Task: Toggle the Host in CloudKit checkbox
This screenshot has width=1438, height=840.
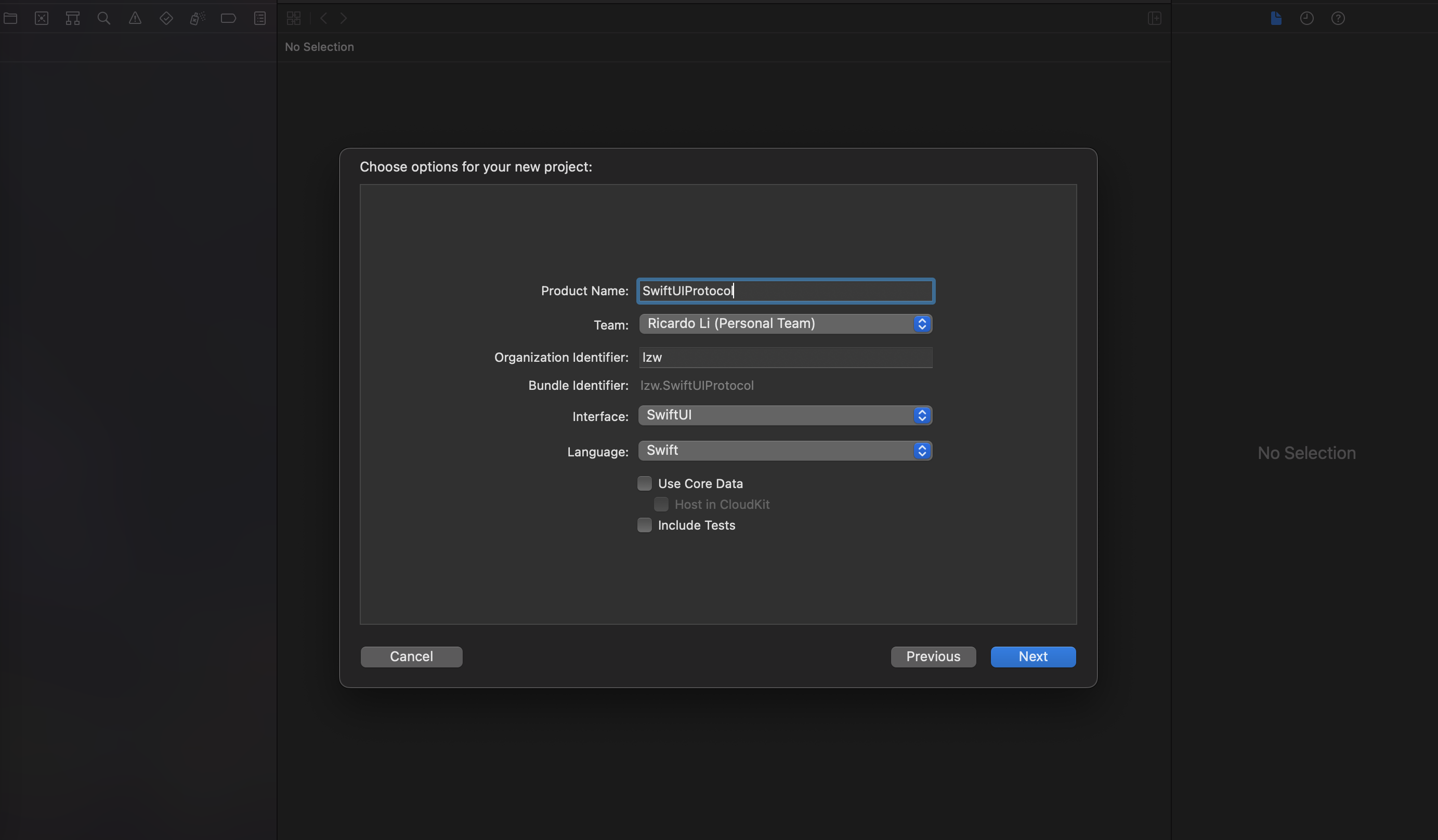Action: tap(661, 504)
